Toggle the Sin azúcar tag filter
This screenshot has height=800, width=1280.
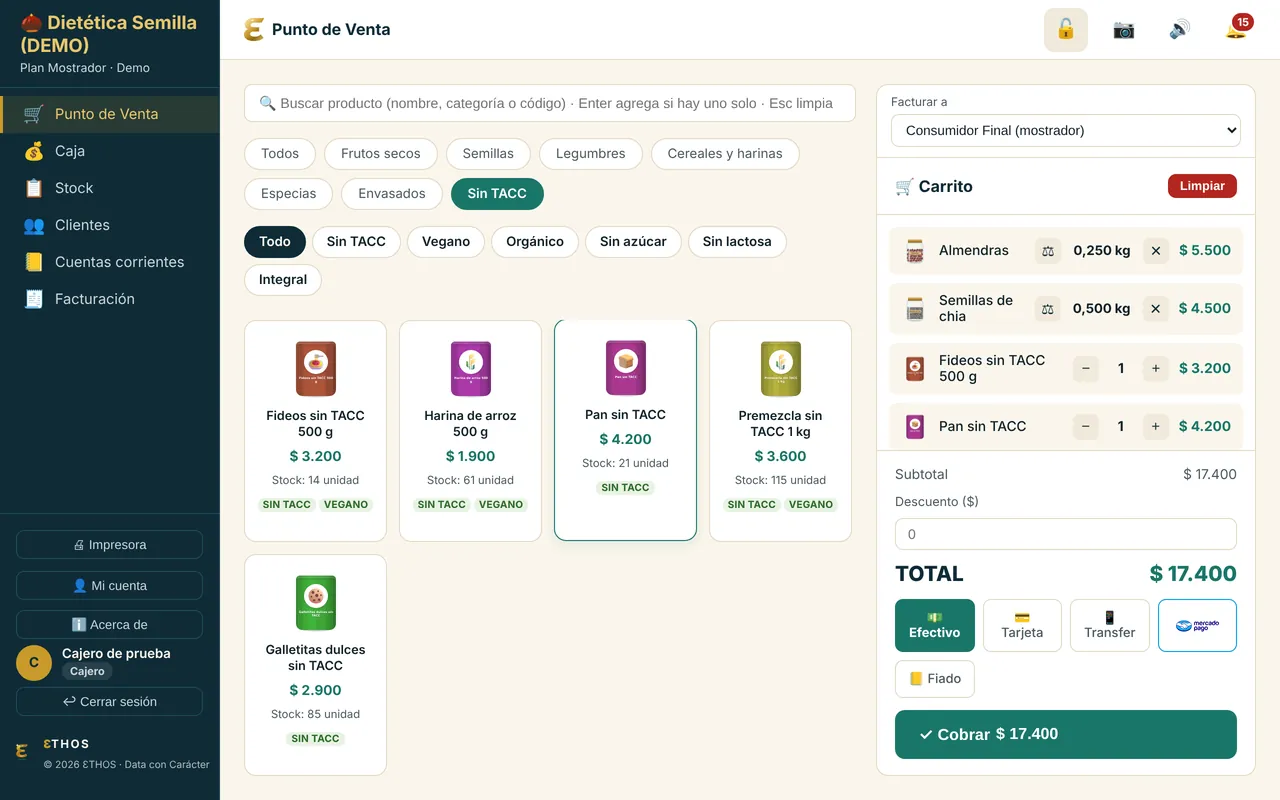pos(633,242)
